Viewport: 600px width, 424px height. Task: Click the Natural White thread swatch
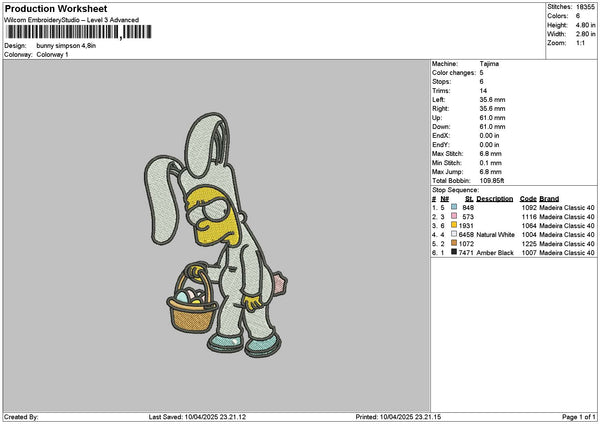click(454, 234)
